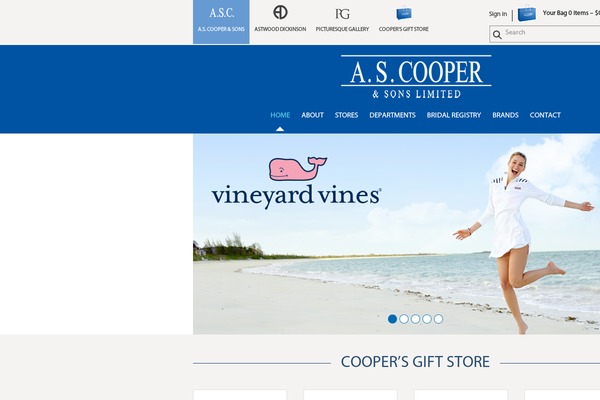
Task: Click the pink whale Vineyard Vines logo
Action: pos(298,169)
